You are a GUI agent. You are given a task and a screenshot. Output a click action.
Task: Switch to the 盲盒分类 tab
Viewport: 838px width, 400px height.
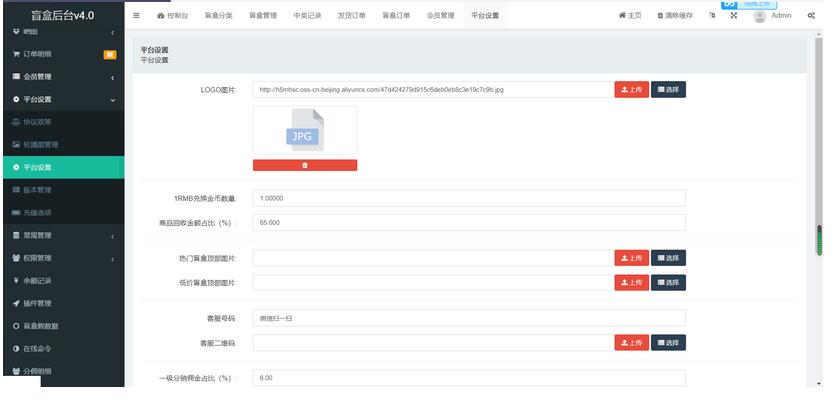(x=219, y=16)
